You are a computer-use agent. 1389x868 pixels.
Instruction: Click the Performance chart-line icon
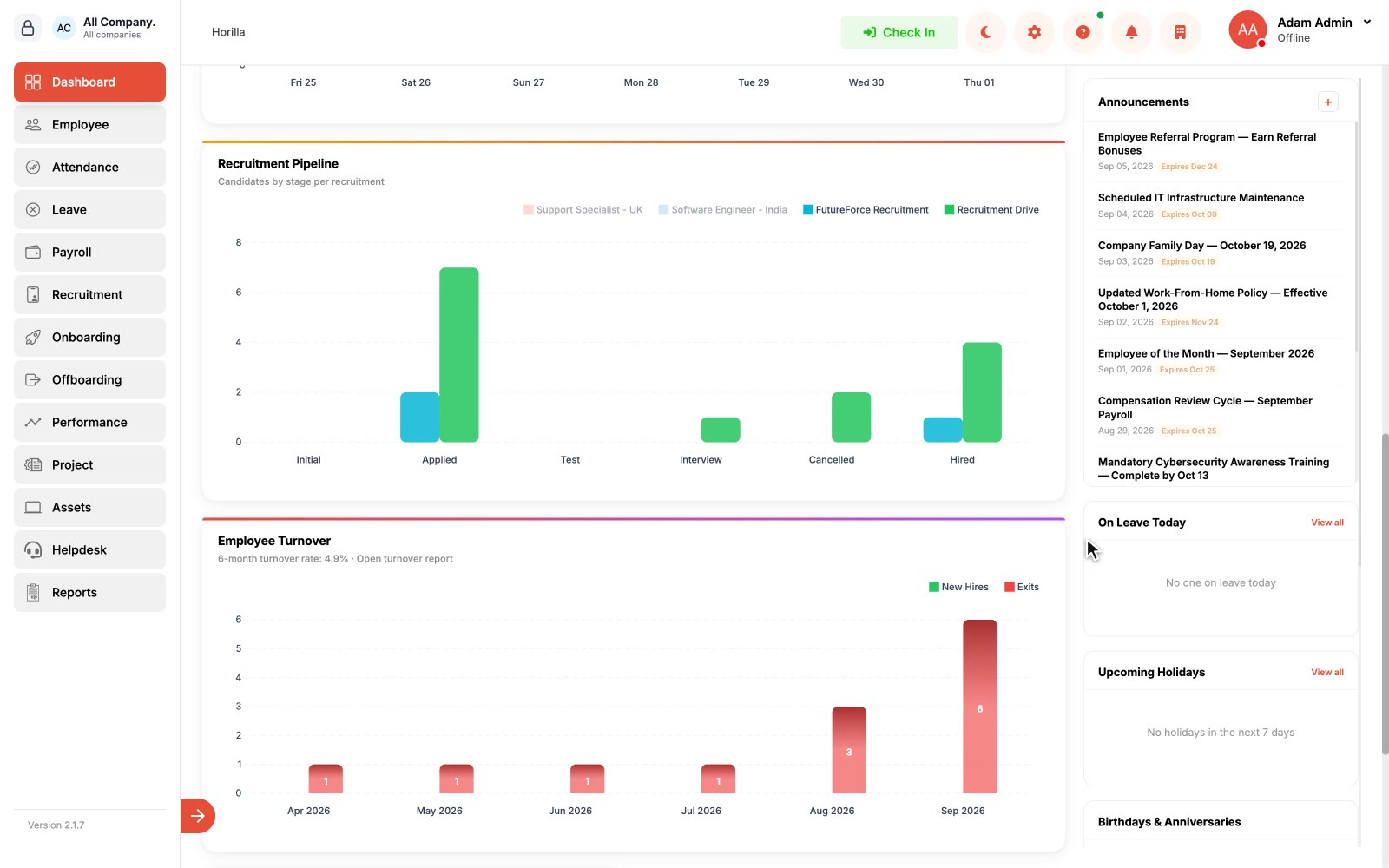click(33, 422)
